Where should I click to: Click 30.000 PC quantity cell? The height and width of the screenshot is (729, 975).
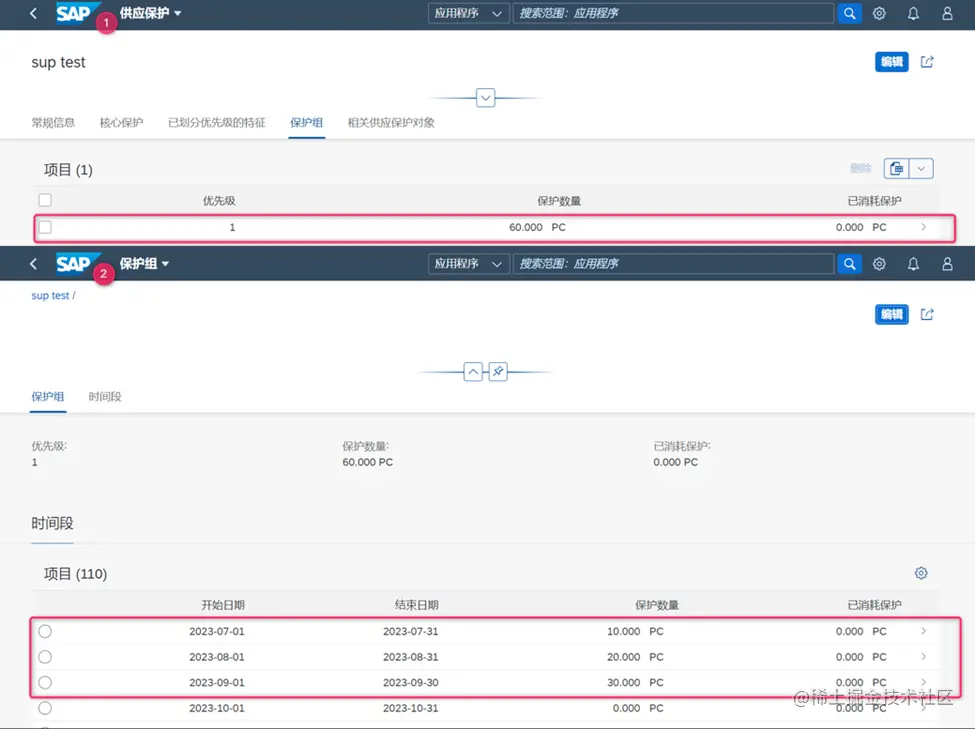(635, 682)
